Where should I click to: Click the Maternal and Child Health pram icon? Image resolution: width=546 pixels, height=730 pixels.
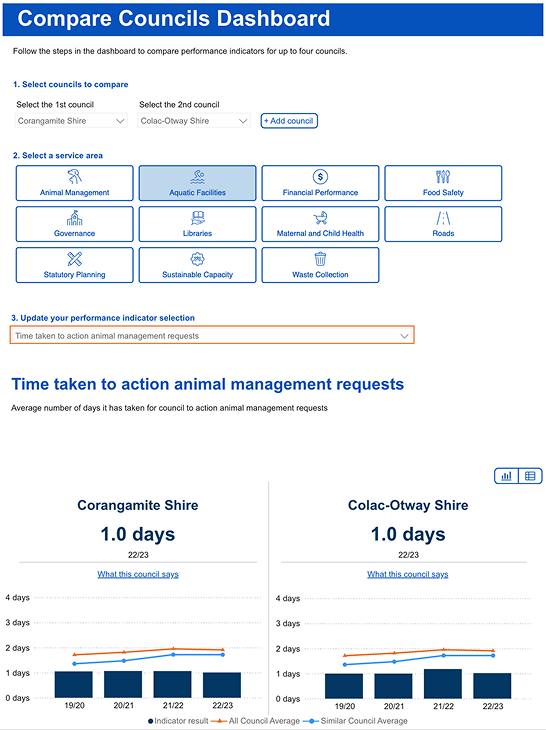click(320, 217)
